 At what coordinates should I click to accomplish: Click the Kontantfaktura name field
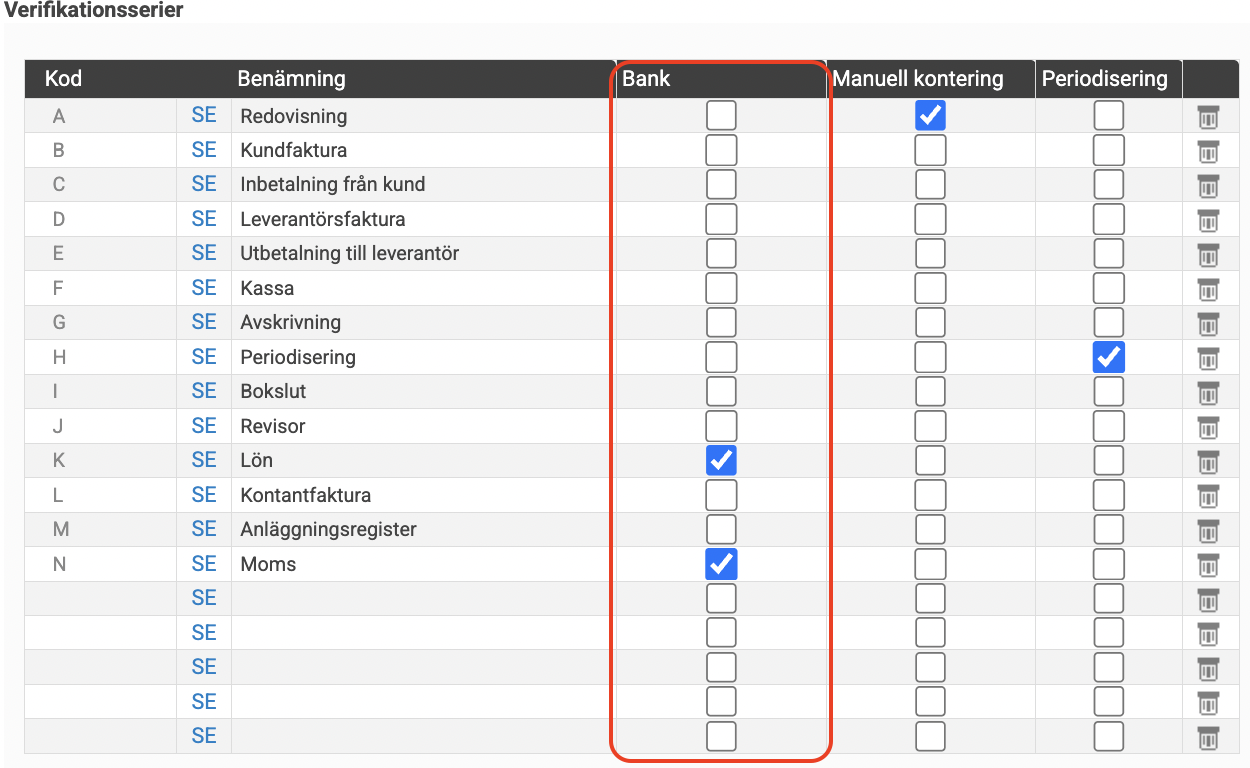pyautogui.click(x=423, y=495)
